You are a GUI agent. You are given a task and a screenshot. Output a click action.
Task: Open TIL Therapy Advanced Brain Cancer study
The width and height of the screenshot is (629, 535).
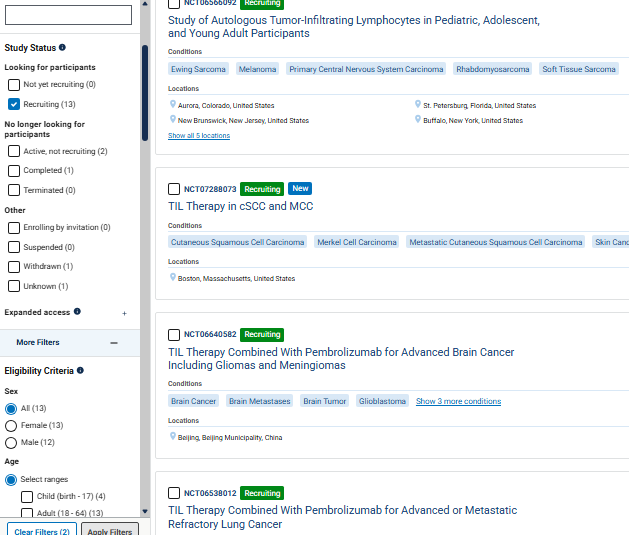click(341, 359)
